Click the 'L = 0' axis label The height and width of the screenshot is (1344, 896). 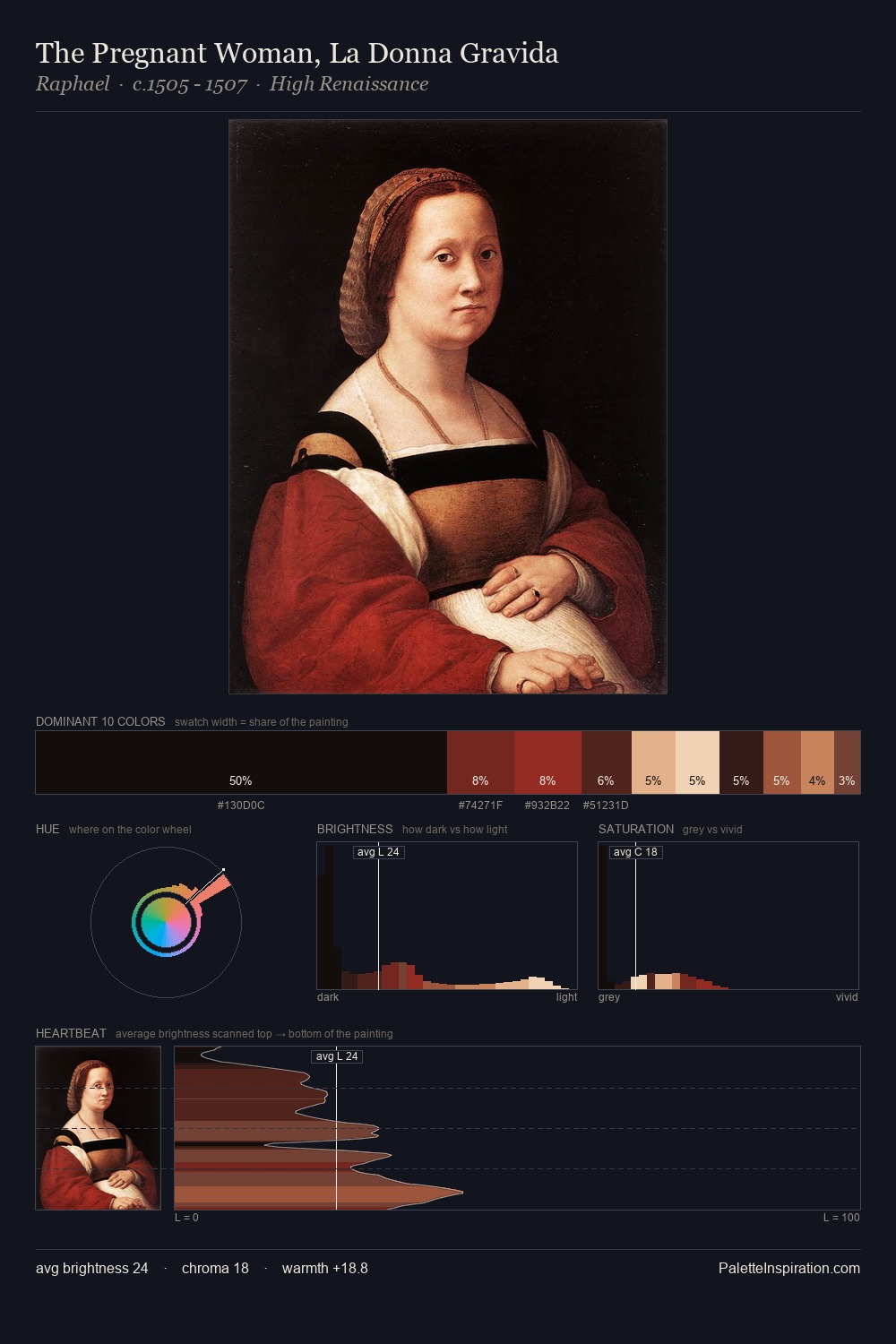(x=186, y=1218)
